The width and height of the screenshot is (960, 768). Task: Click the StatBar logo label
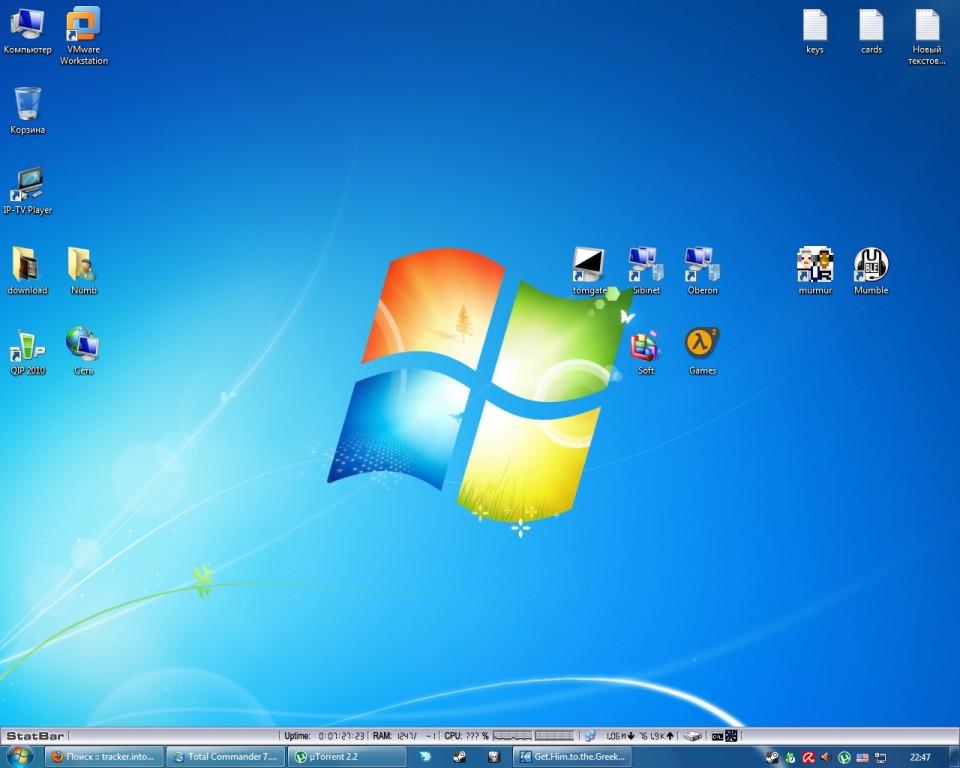[35, 736]
